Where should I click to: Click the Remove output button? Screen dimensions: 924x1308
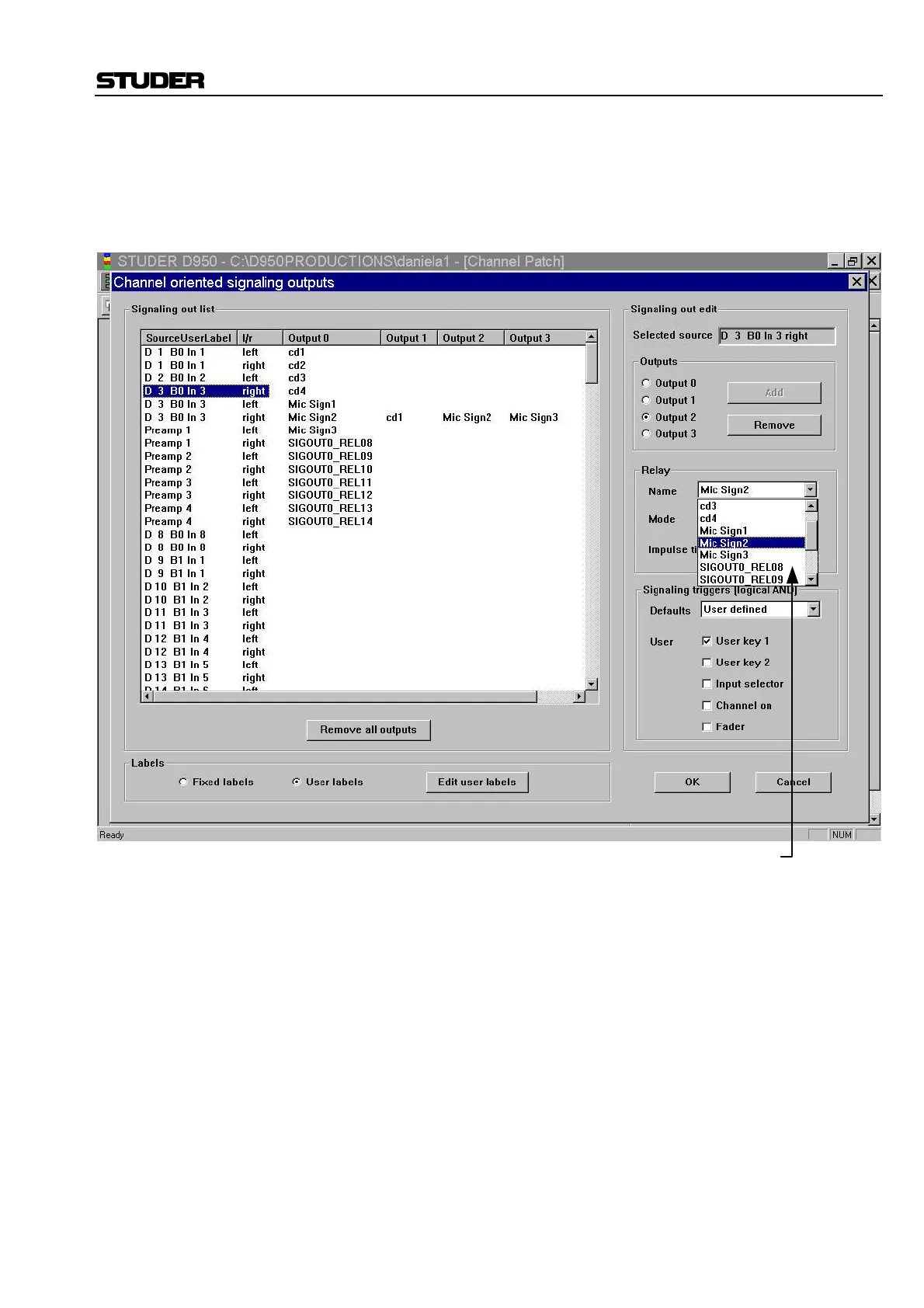click(774, 425)
